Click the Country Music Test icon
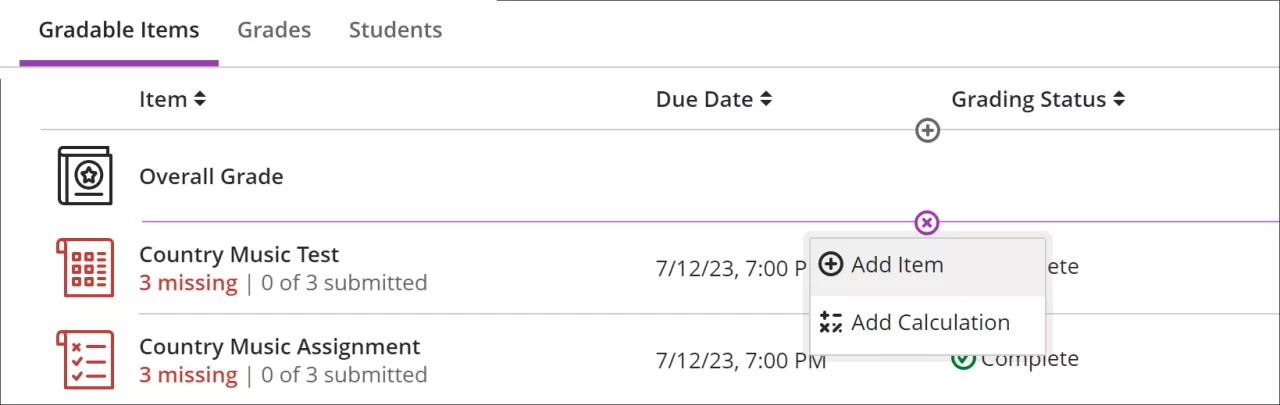 coord(85,268)
